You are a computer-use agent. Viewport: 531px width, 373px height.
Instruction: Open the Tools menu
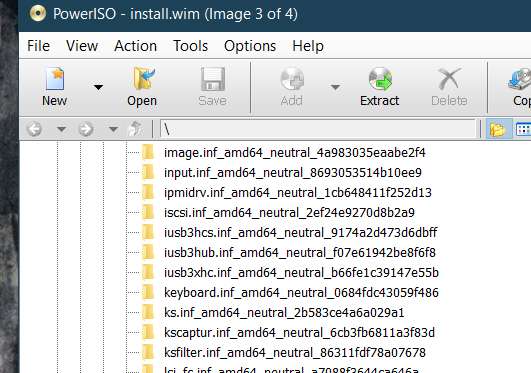[190, 46]
